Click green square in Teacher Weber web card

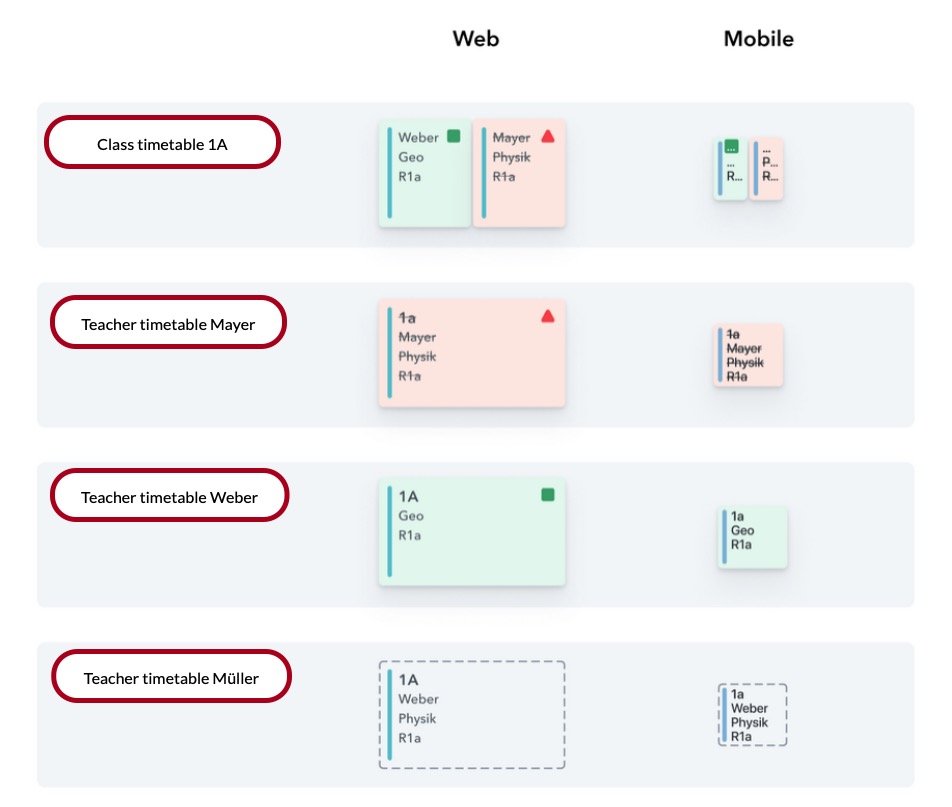coord(547,494)
